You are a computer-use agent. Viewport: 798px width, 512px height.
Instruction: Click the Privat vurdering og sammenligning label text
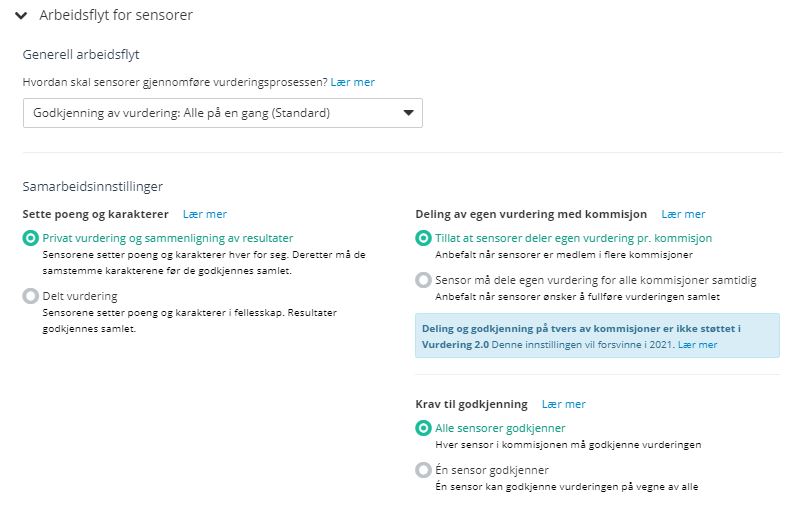coord(168,238)
